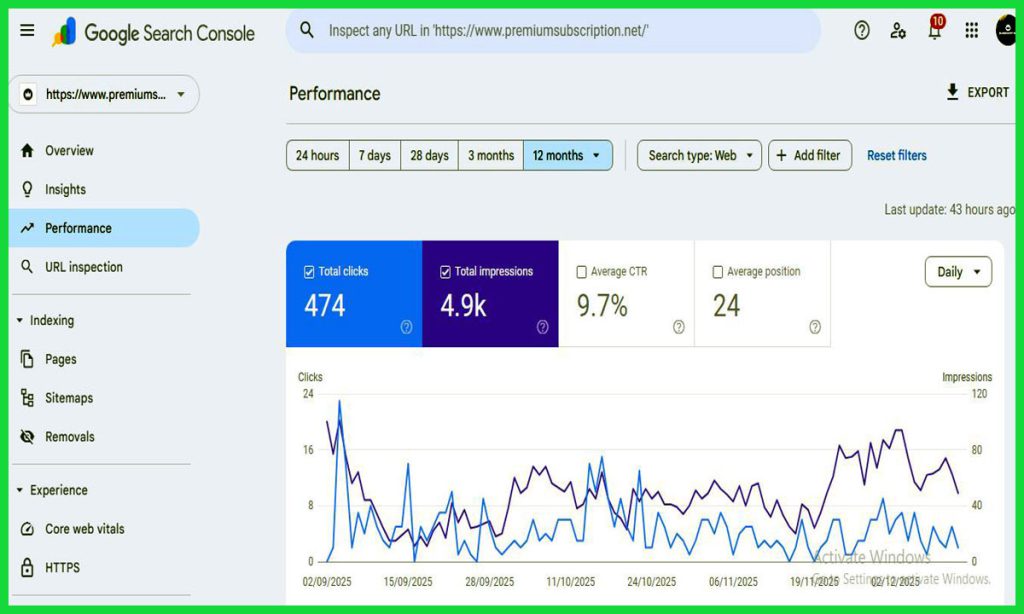The image size is (1024, 614).
Task: Open the notifications bell
Action: click(934, 31)
